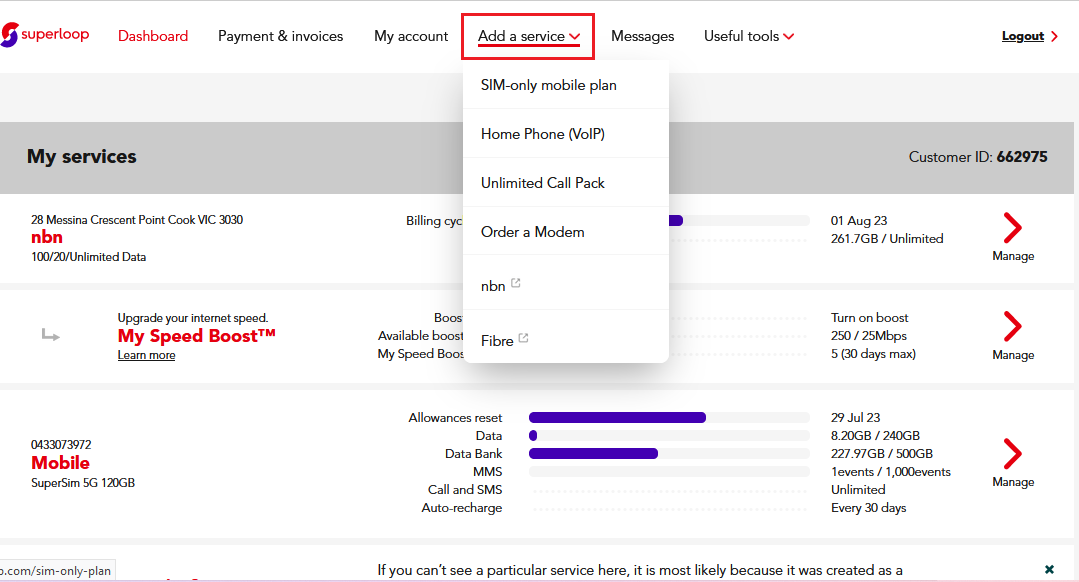
Task: Click the Superloop logo icon
Action: coord(13,35)
